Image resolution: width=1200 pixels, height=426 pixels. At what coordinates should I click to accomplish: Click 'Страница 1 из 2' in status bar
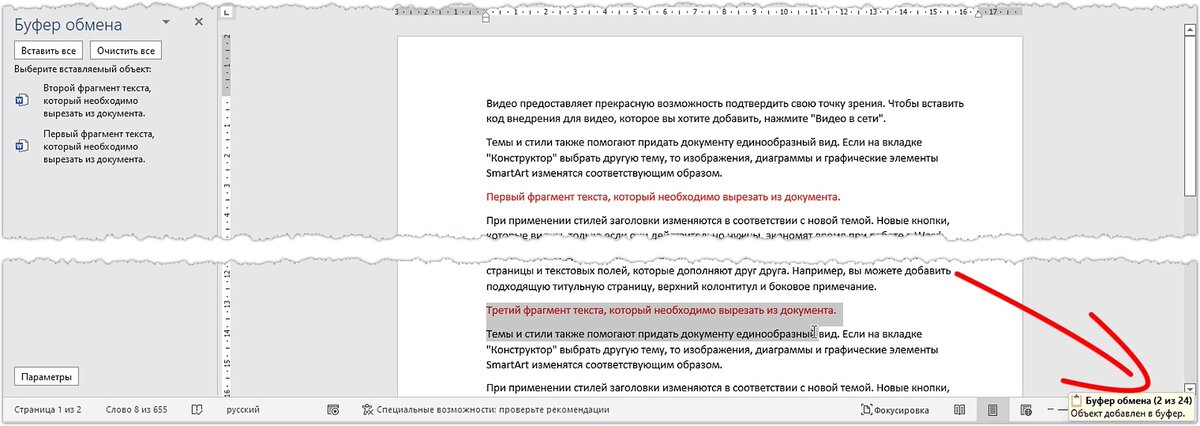[x=48, y=410]
